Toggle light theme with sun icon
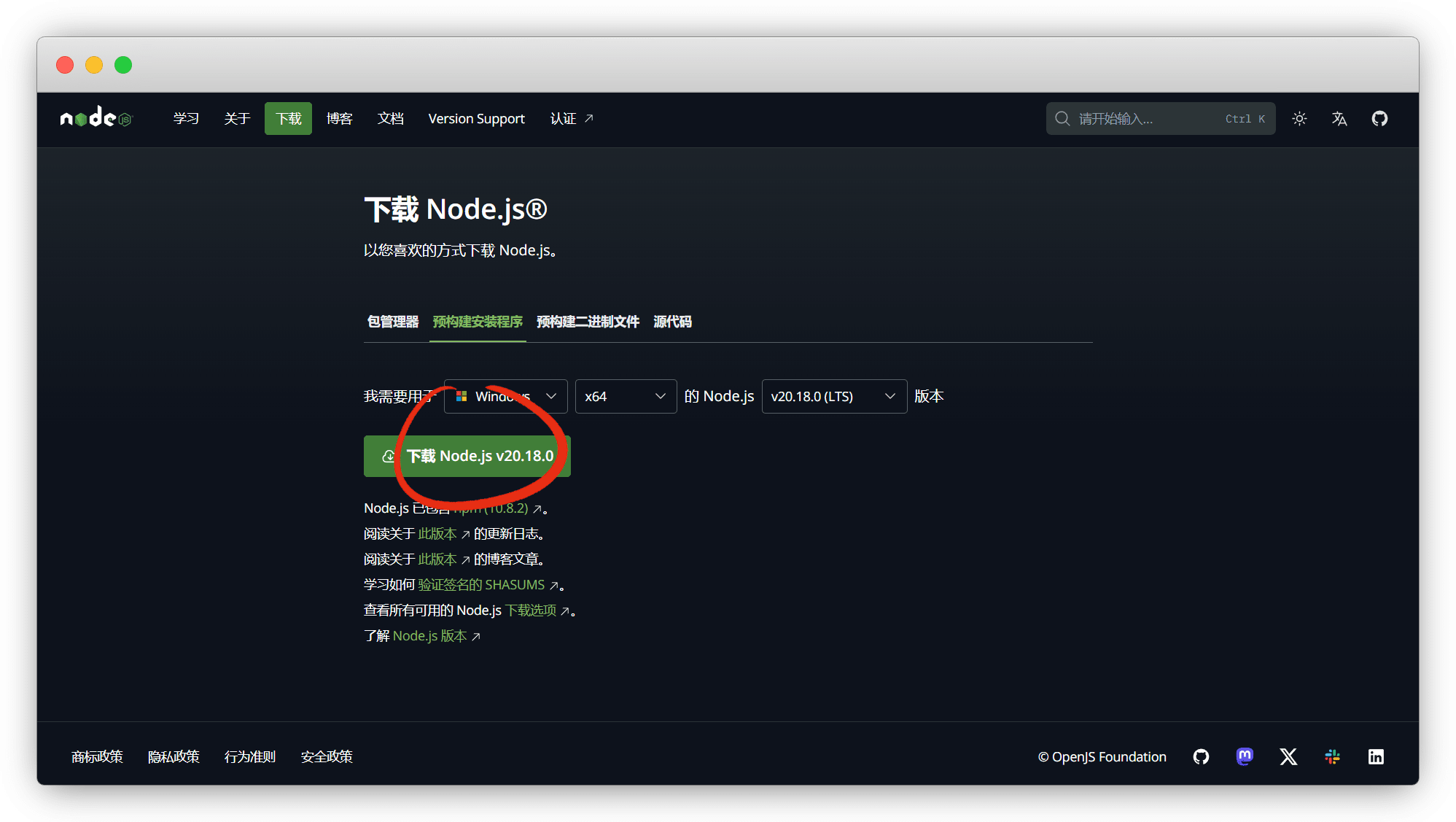1456x822 pixels. click(x=1299, y=118)
